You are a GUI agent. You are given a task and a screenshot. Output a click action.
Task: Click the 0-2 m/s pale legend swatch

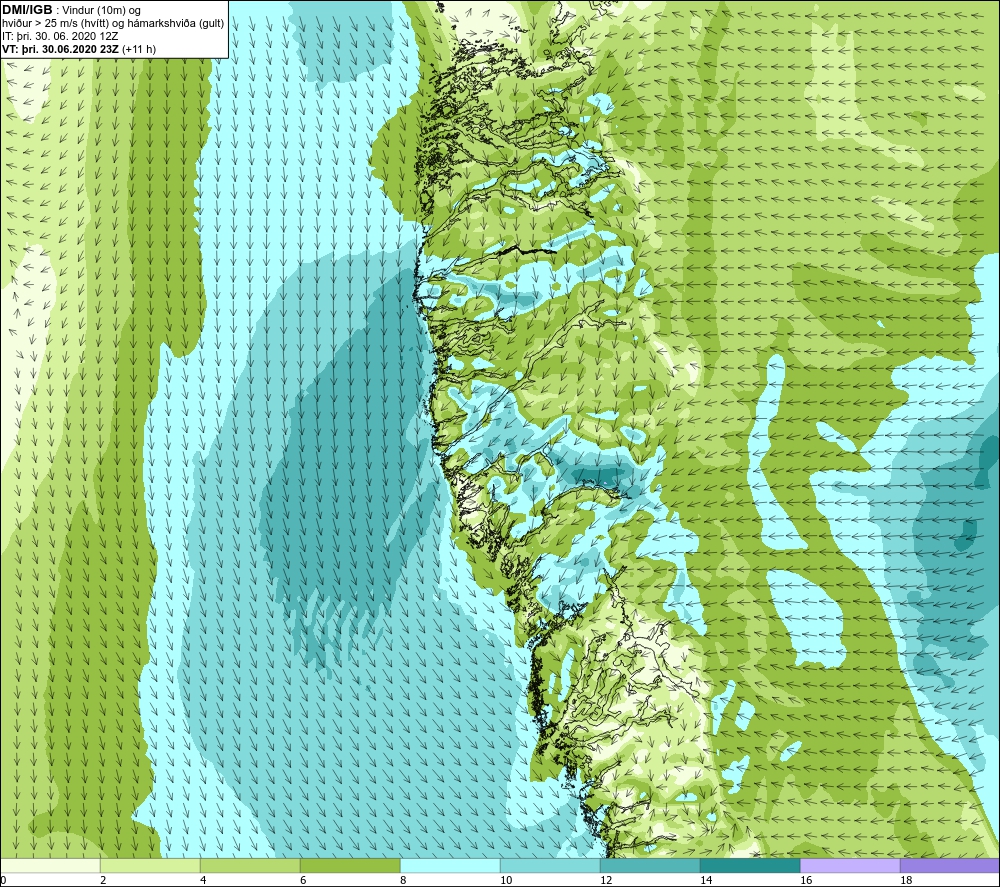(50, 865)
